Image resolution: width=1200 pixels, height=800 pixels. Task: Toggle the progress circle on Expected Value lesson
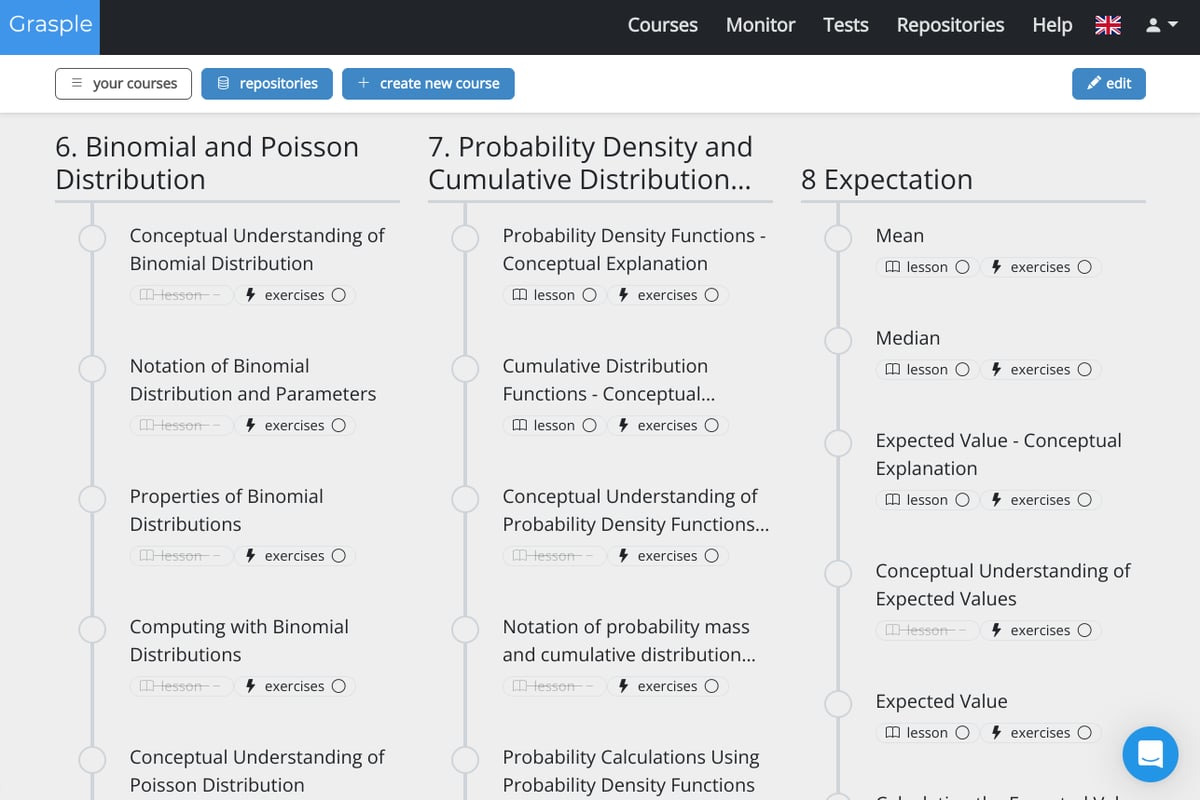(x=962, y=732)
